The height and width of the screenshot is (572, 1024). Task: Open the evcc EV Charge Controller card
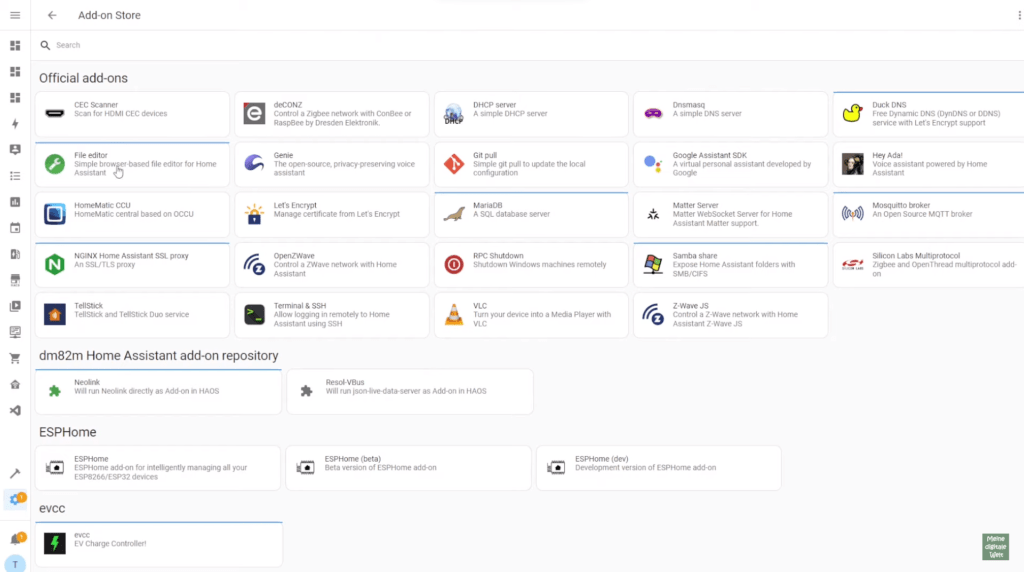click(x=158, y=544)
